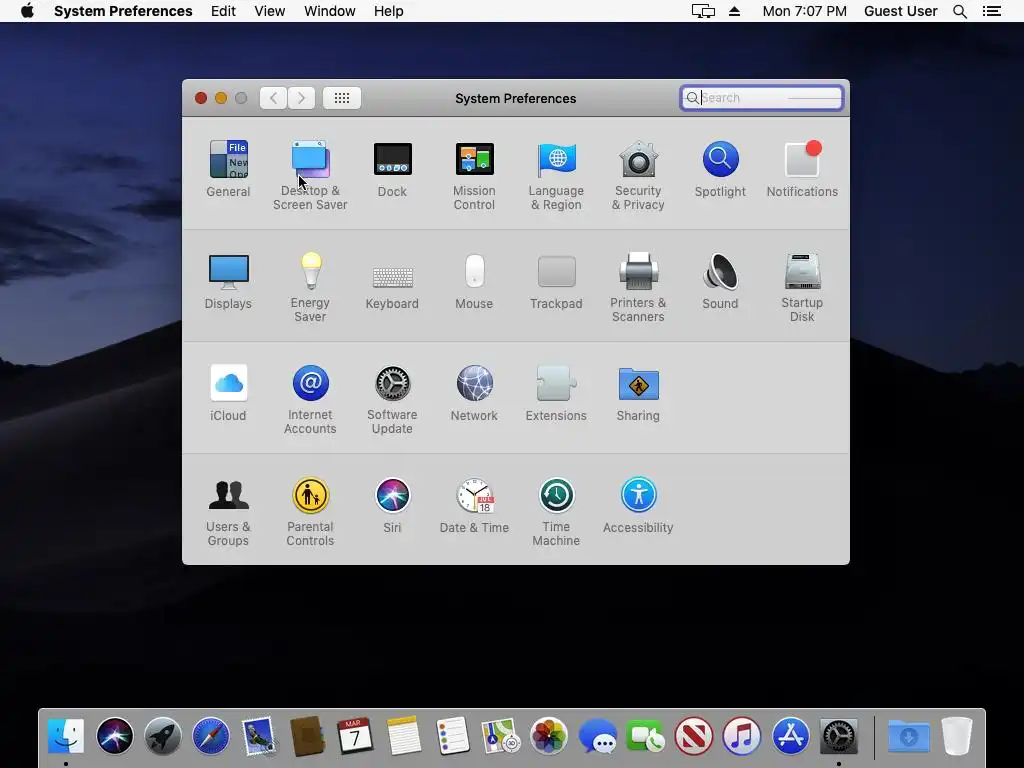
Task: Open Time Machine pane
Action: click(556, 511)
